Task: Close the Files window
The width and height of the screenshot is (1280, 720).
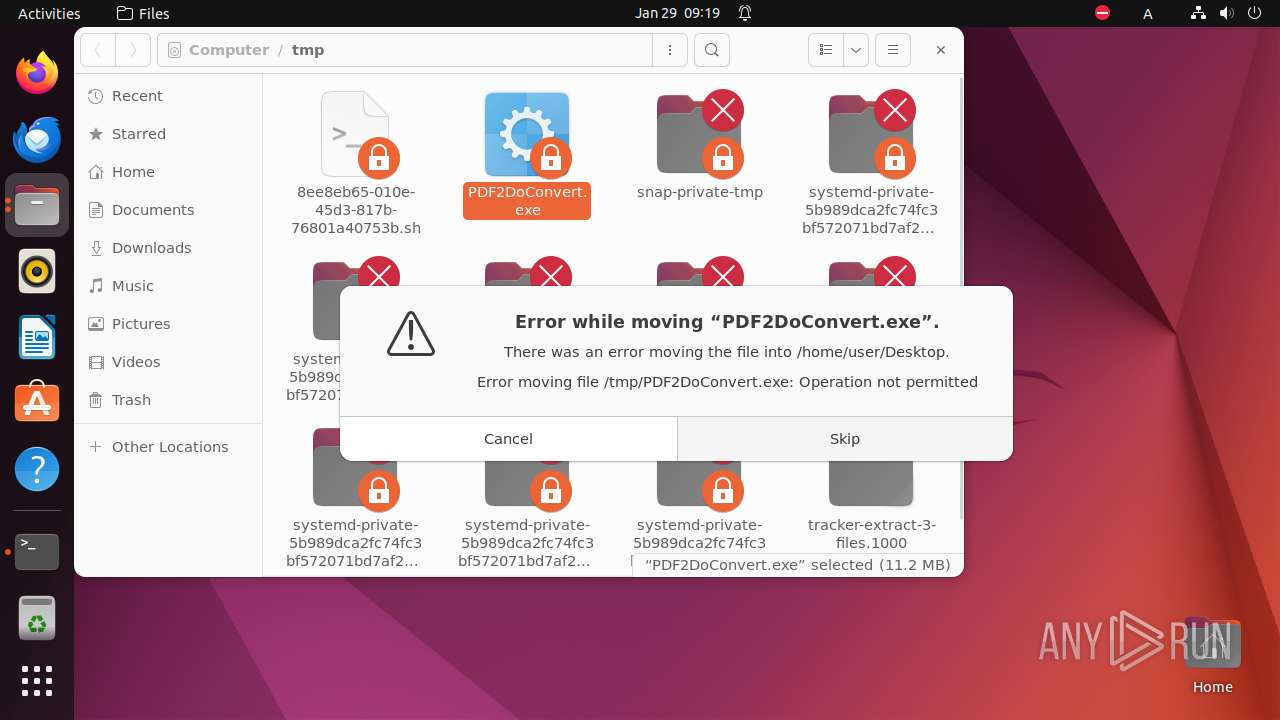Action: coord(940,50)
